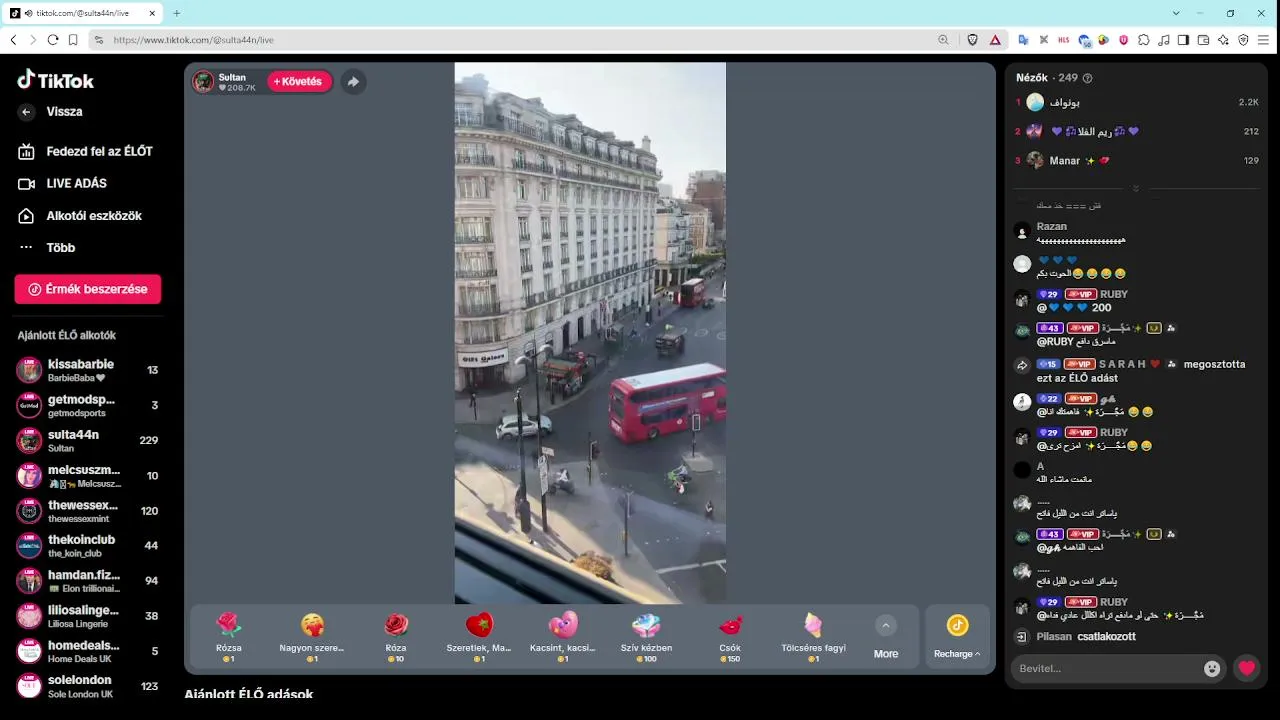1280x720 pixels.
Task: Click the solelondon avatar
Action: point(29,686)
